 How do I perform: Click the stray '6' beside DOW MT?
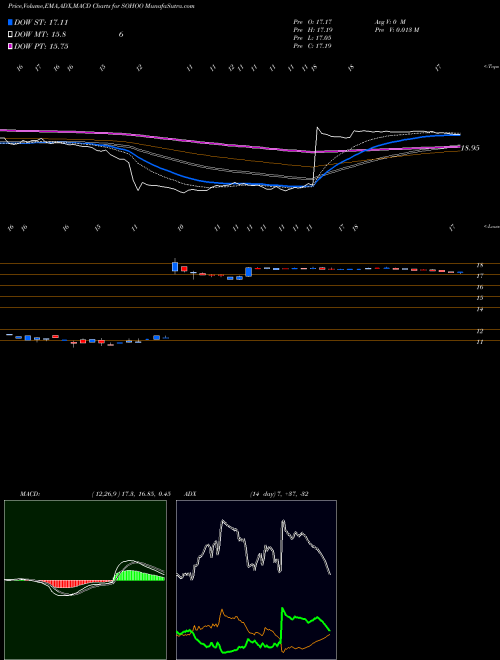[x=121, y=35]
